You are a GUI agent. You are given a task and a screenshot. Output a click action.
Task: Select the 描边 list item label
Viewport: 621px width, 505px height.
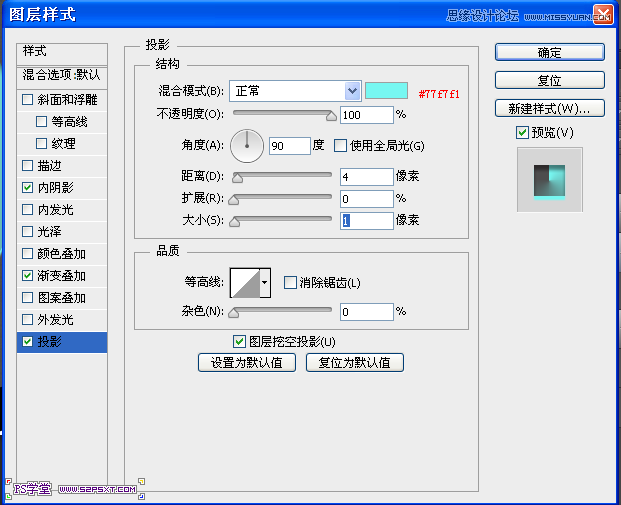[x=50, y=166]
